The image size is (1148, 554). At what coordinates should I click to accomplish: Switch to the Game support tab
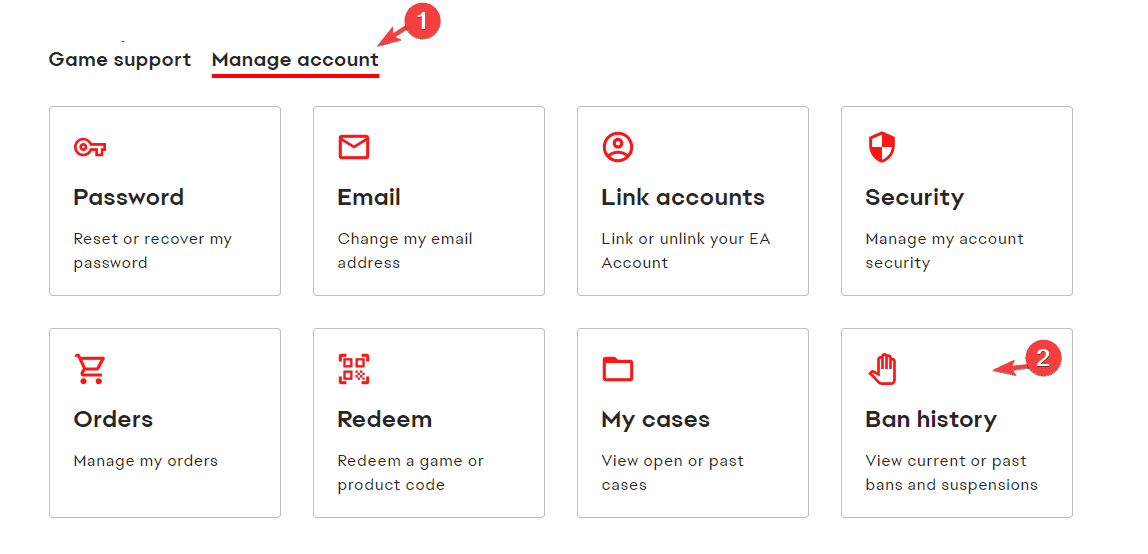coord(120,60)
